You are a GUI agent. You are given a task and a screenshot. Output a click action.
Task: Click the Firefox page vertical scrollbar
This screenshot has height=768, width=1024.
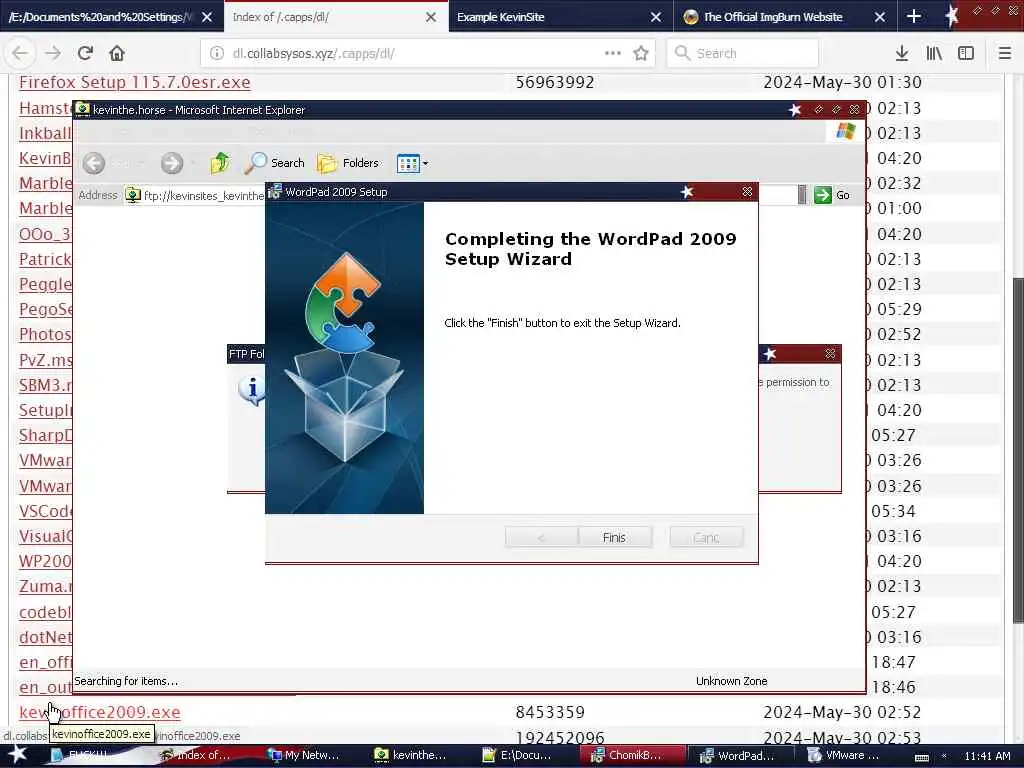(1017, 449)
